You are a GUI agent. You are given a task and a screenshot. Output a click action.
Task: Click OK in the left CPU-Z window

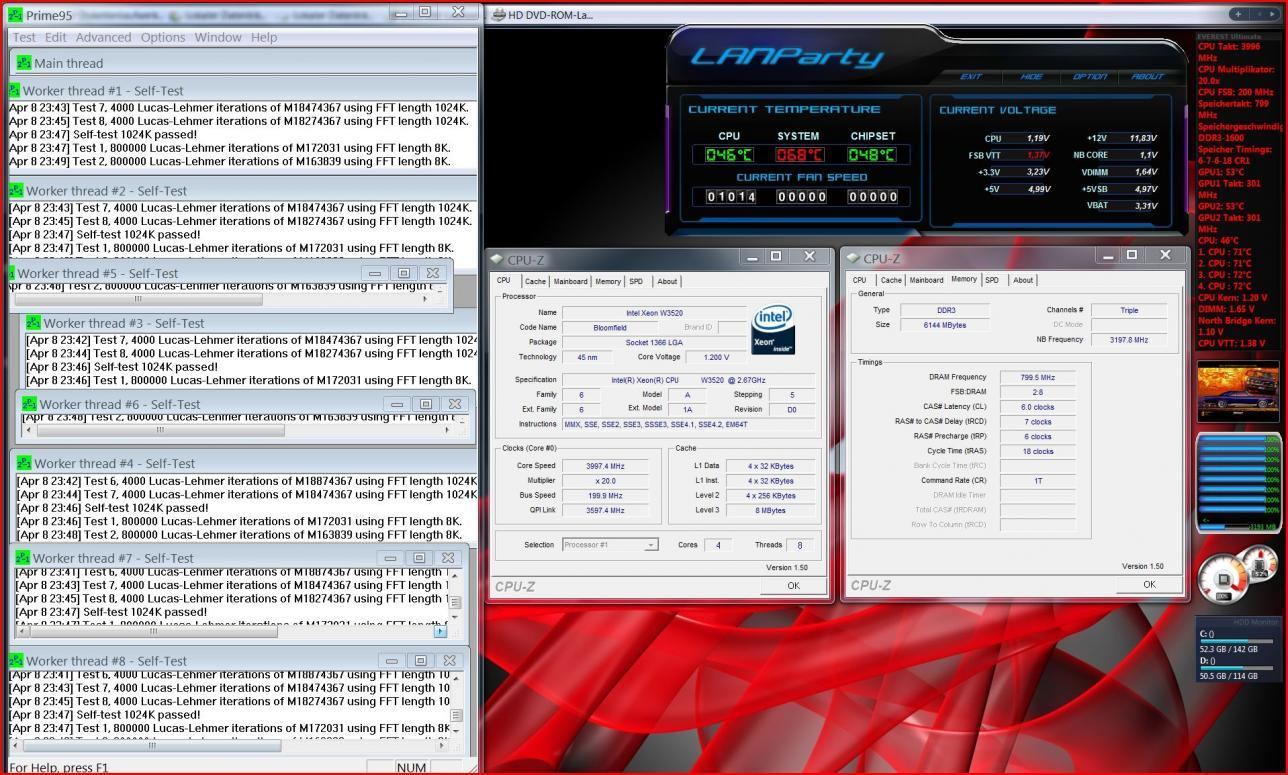click(793, 586)
